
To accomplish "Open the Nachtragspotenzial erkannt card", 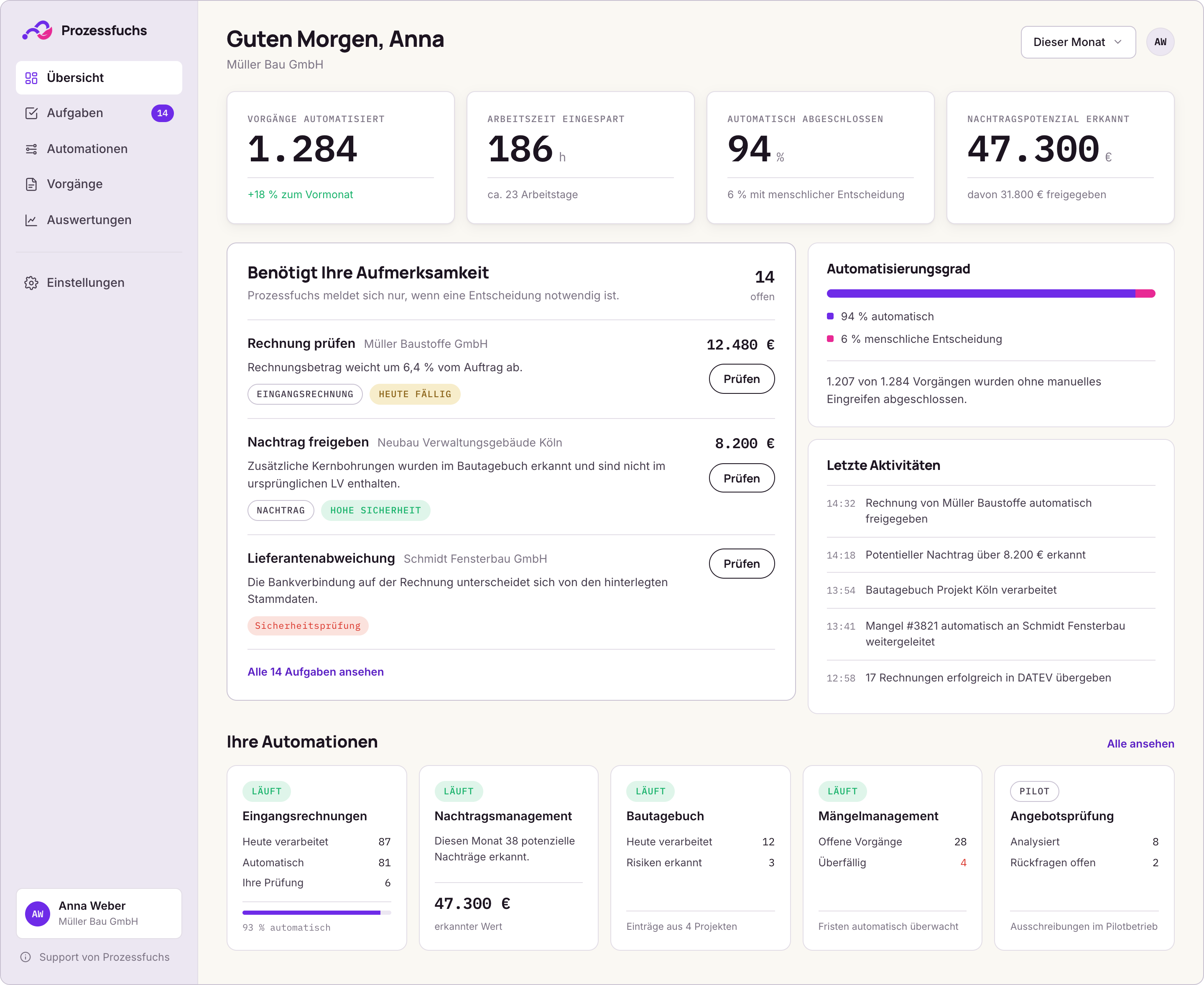I will pos(1061,158).
